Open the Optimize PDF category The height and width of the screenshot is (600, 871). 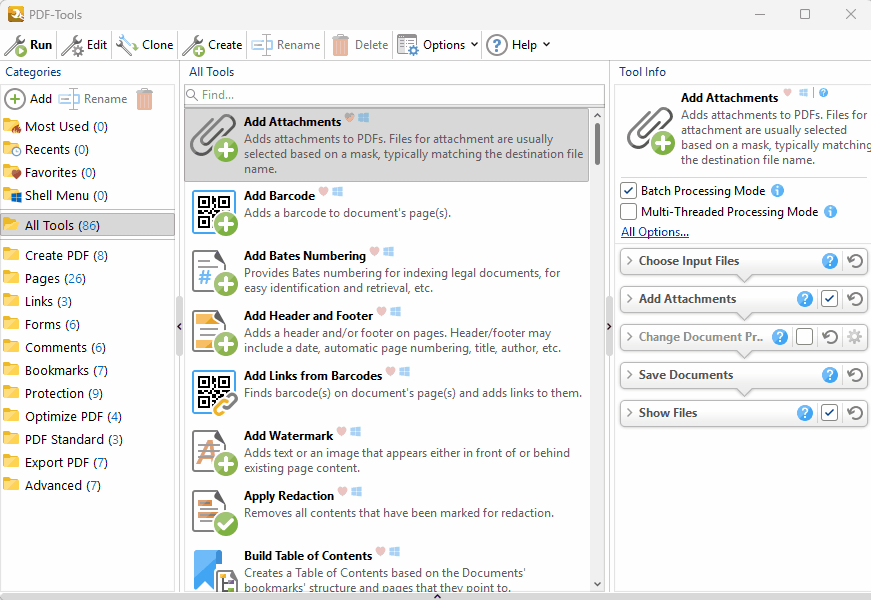(x=65, y=416)
